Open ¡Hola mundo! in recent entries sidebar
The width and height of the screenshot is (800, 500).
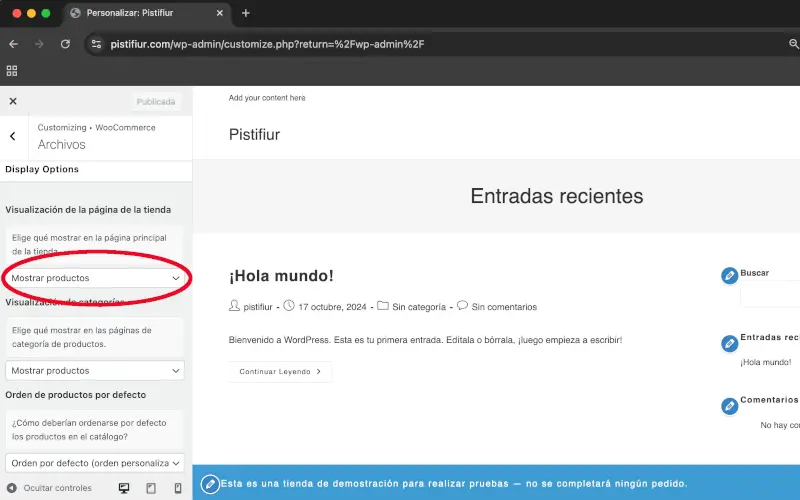point(765,362)
